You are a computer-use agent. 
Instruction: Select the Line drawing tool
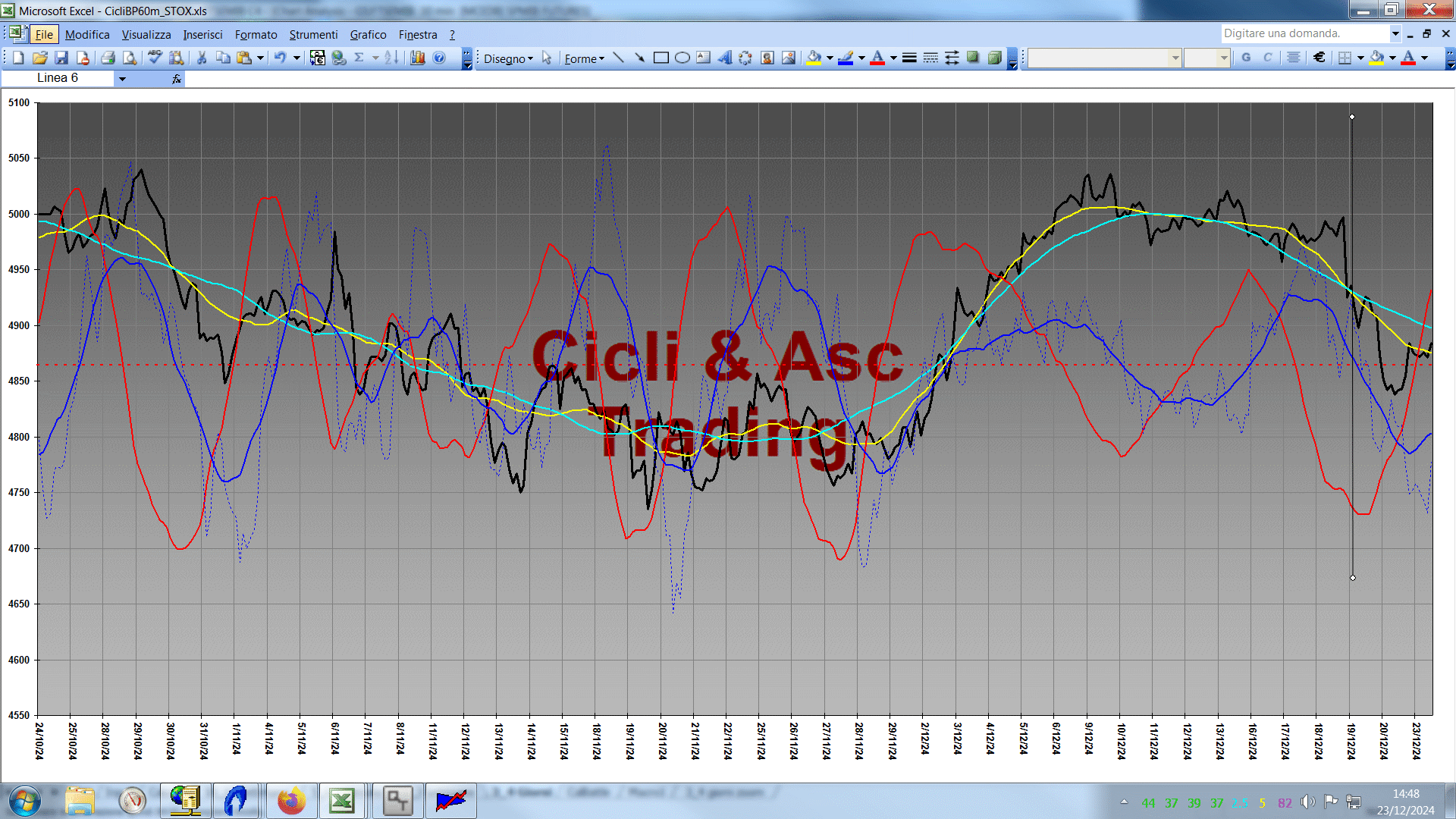click(x=618, y=58)
